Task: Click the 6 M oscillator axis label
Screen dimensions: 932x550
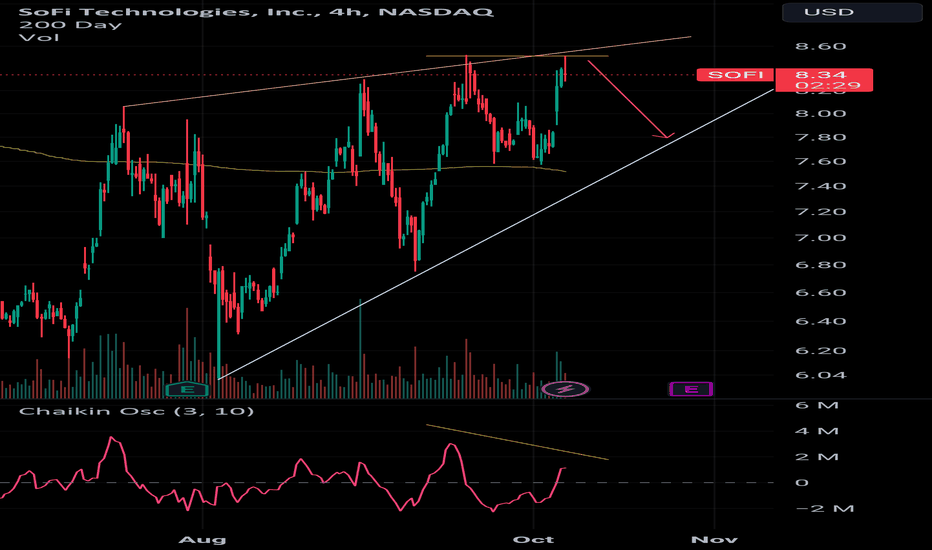Action: point(817,406)
